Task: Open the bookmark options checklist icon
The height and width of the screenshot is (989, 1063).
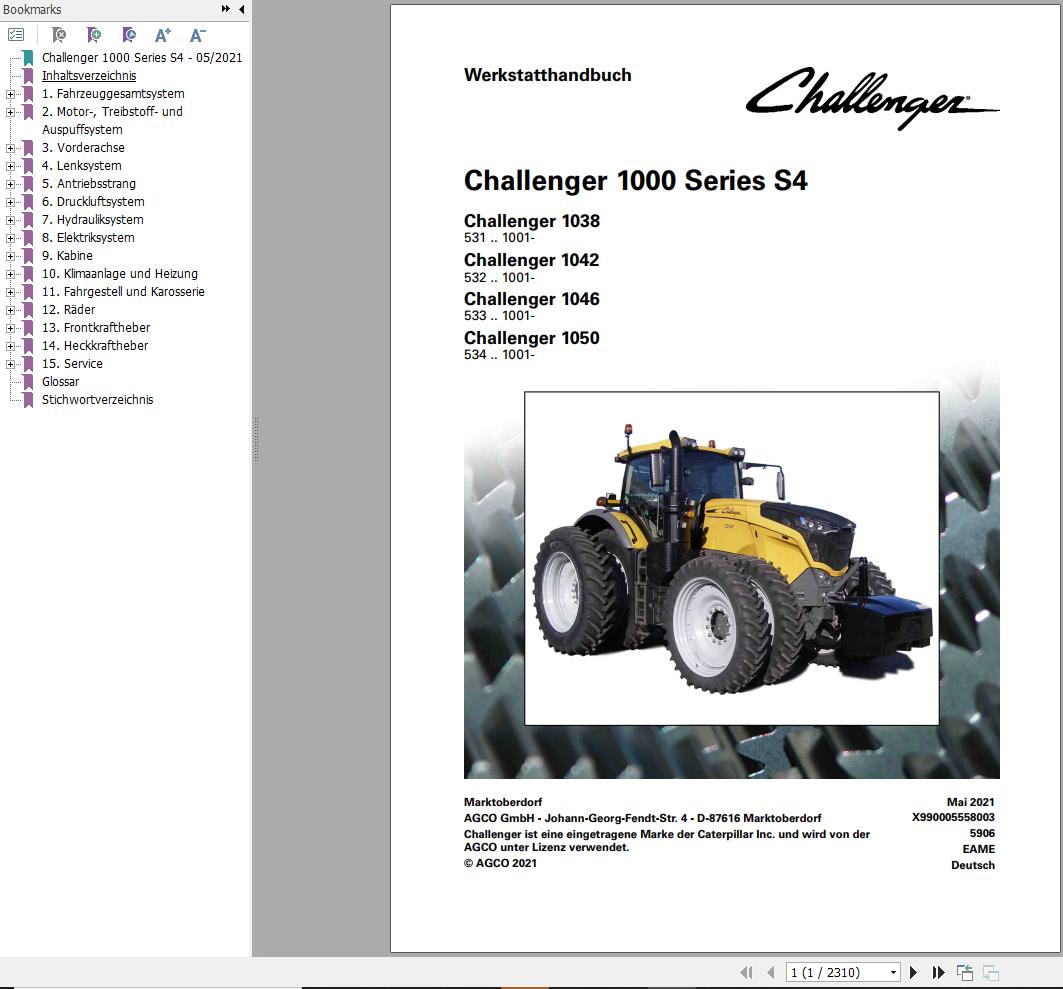Action: click(x=16, y=35)
